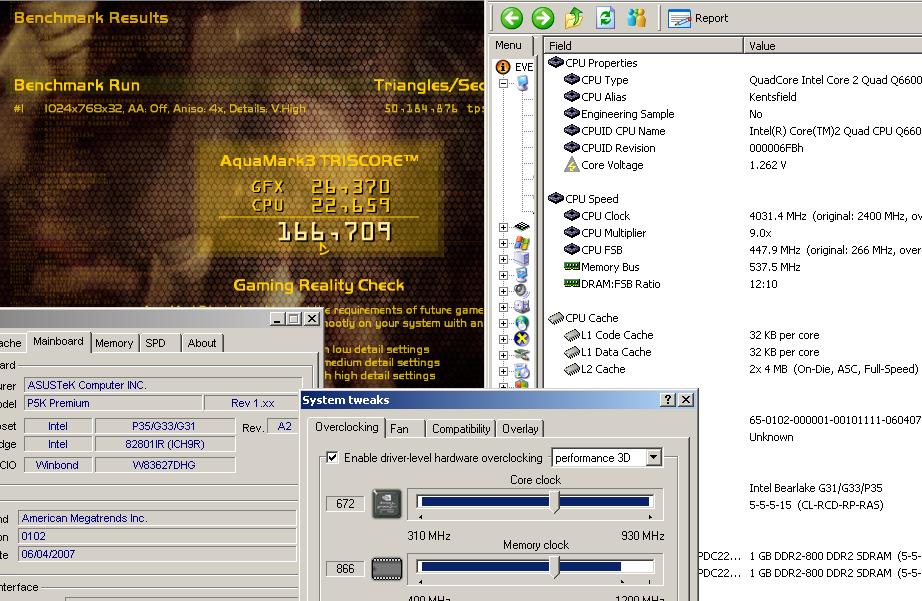
Task: Select the CPU Multiplier row
Action: 733,233
